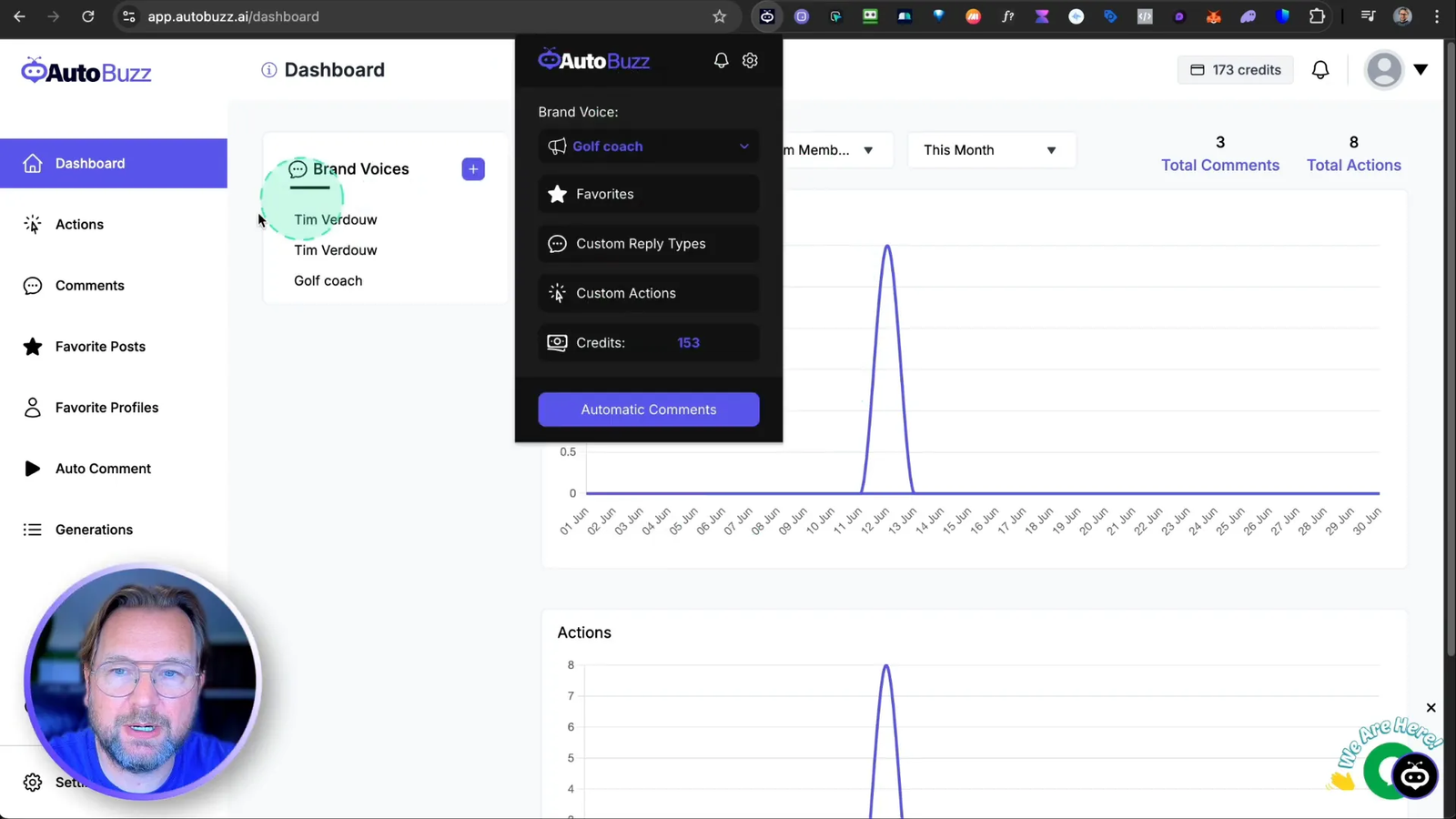Click the Auto Comment play icon

coord(33,469)
